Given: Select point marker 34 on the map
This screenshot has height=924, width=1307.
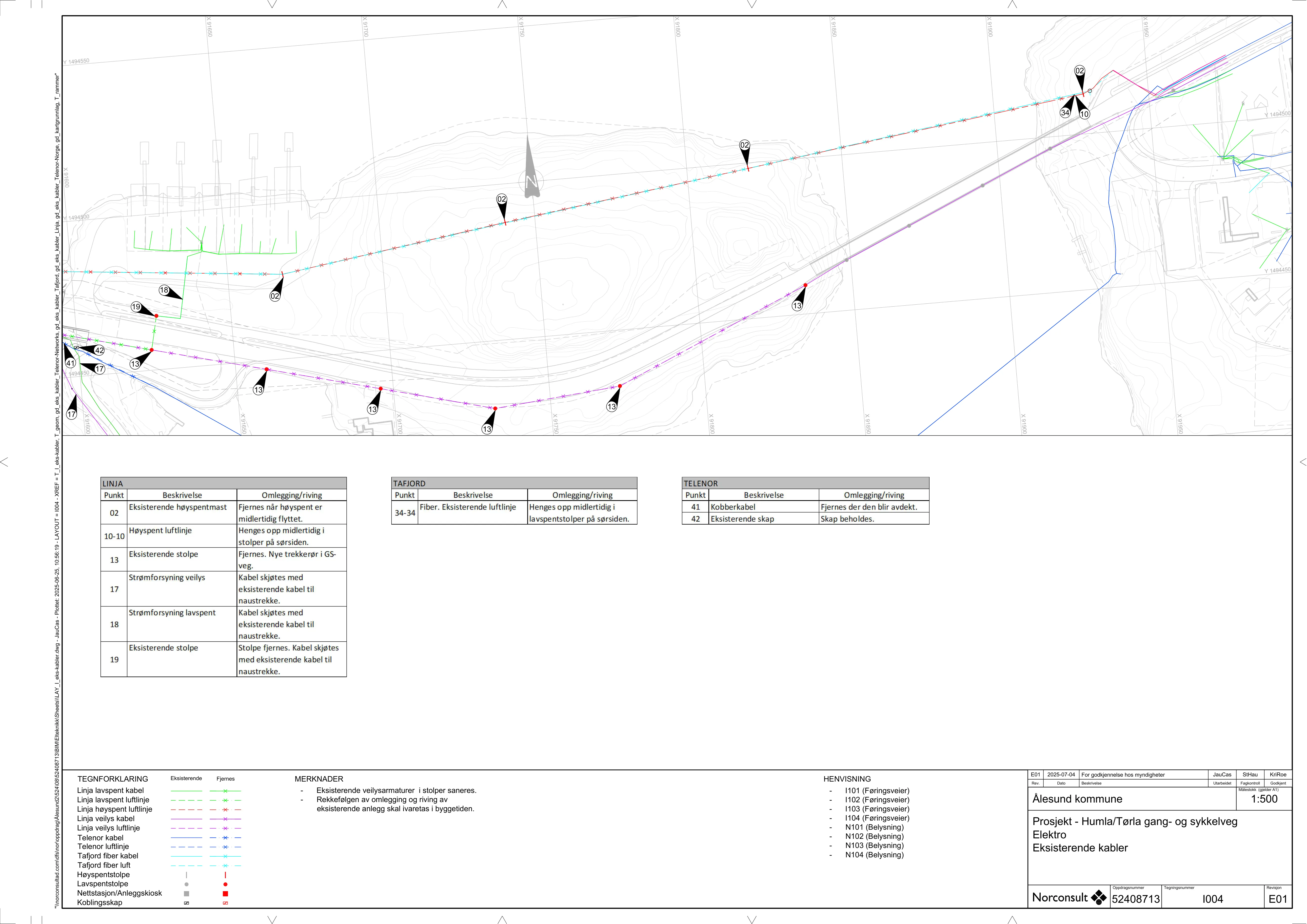Looking at the screenshot, I should pyautogui.click(x=1065, y=113).
